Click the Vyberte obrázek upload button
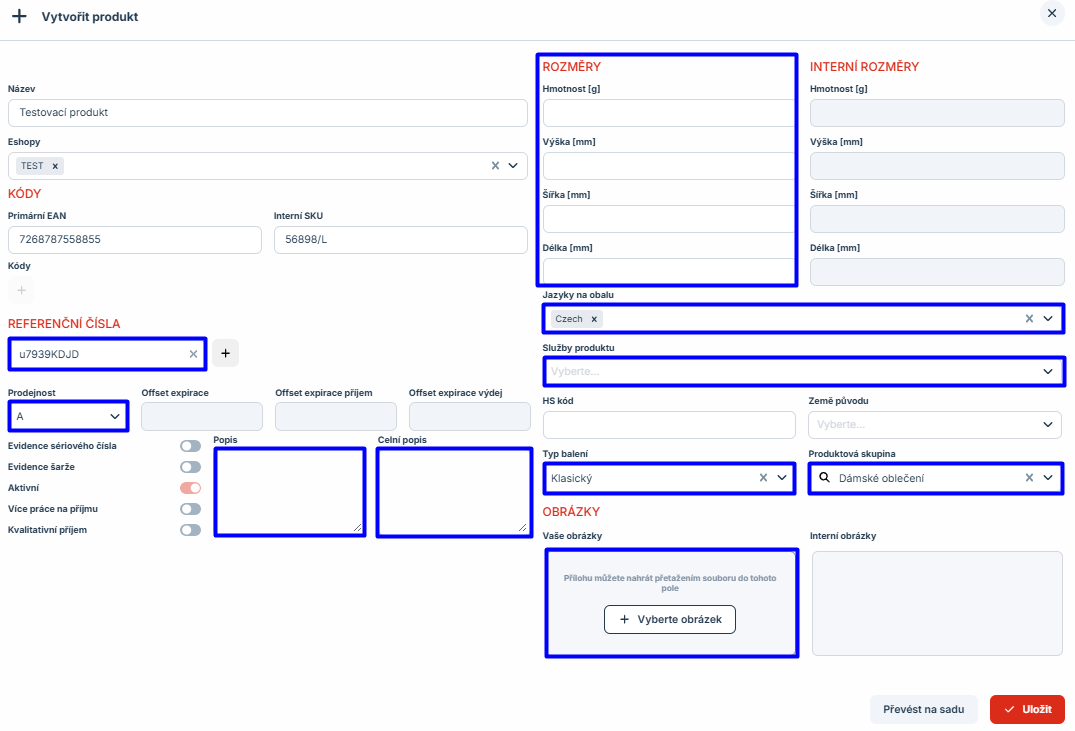Viewport: 1075px width, 731px height. coord(670,620)
